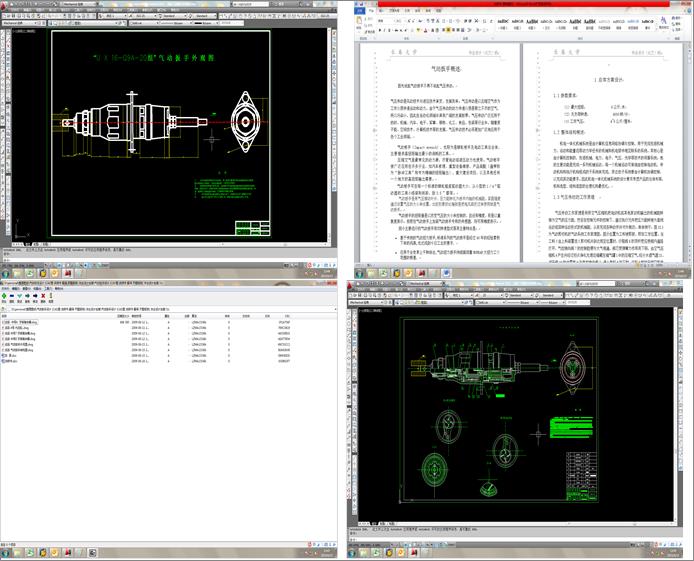The image size is (694, 561).
Task: Click the Windows Start orb below top-left AutoCAD
Action: [x=6, y=273]
